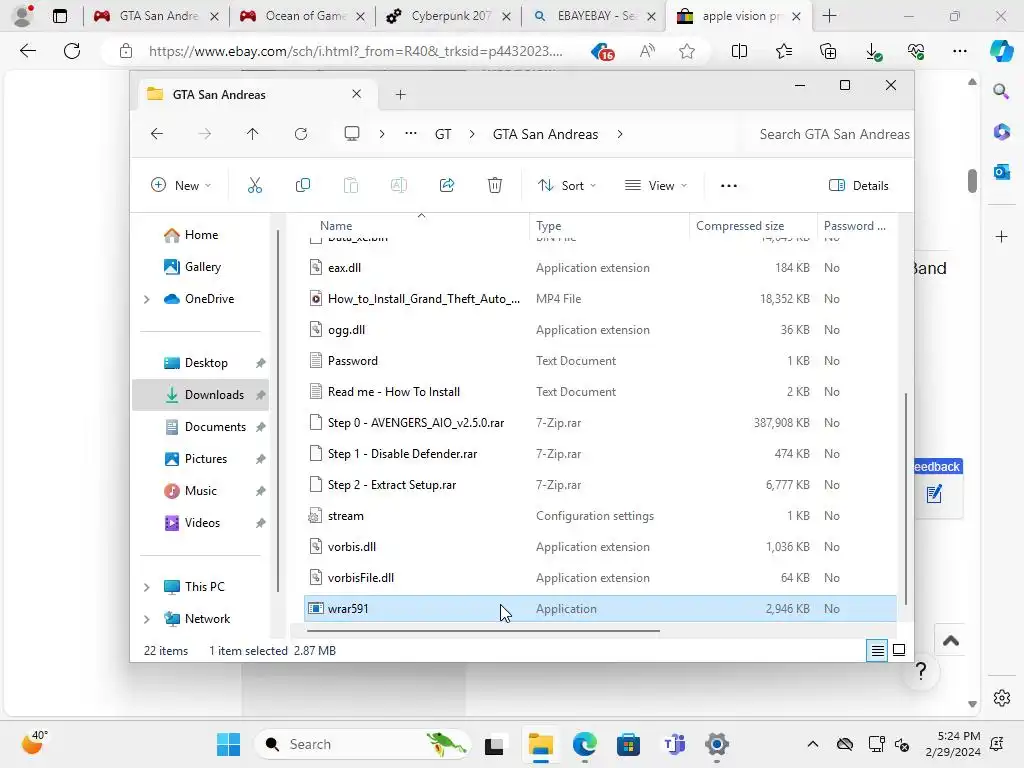Open the View dropdown
The width and height of the screenshot is (1024, 768).
click(x=656, y=185)
